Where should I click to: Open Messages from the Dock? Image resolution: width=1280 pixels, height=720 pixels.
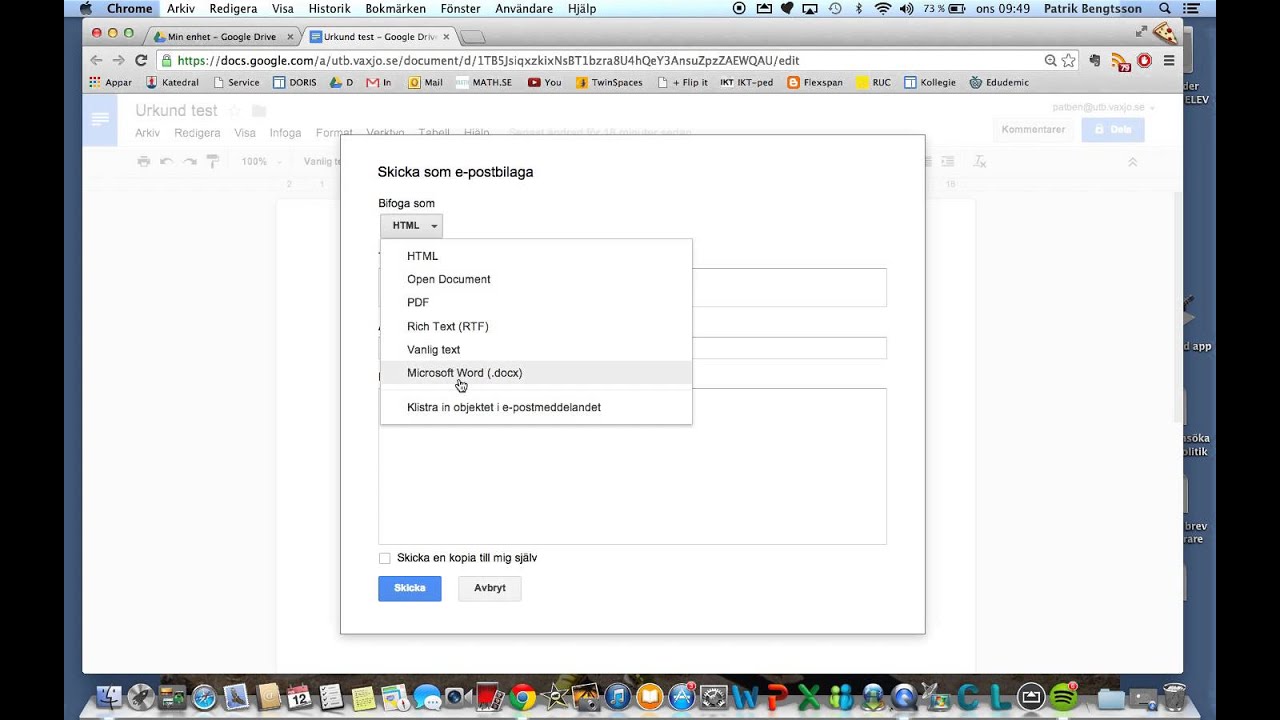[426, 697]
